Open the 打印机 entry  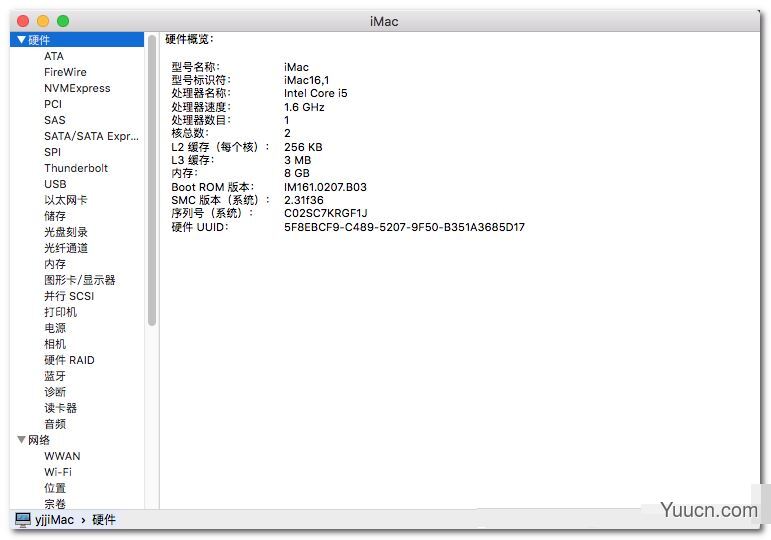60,312
